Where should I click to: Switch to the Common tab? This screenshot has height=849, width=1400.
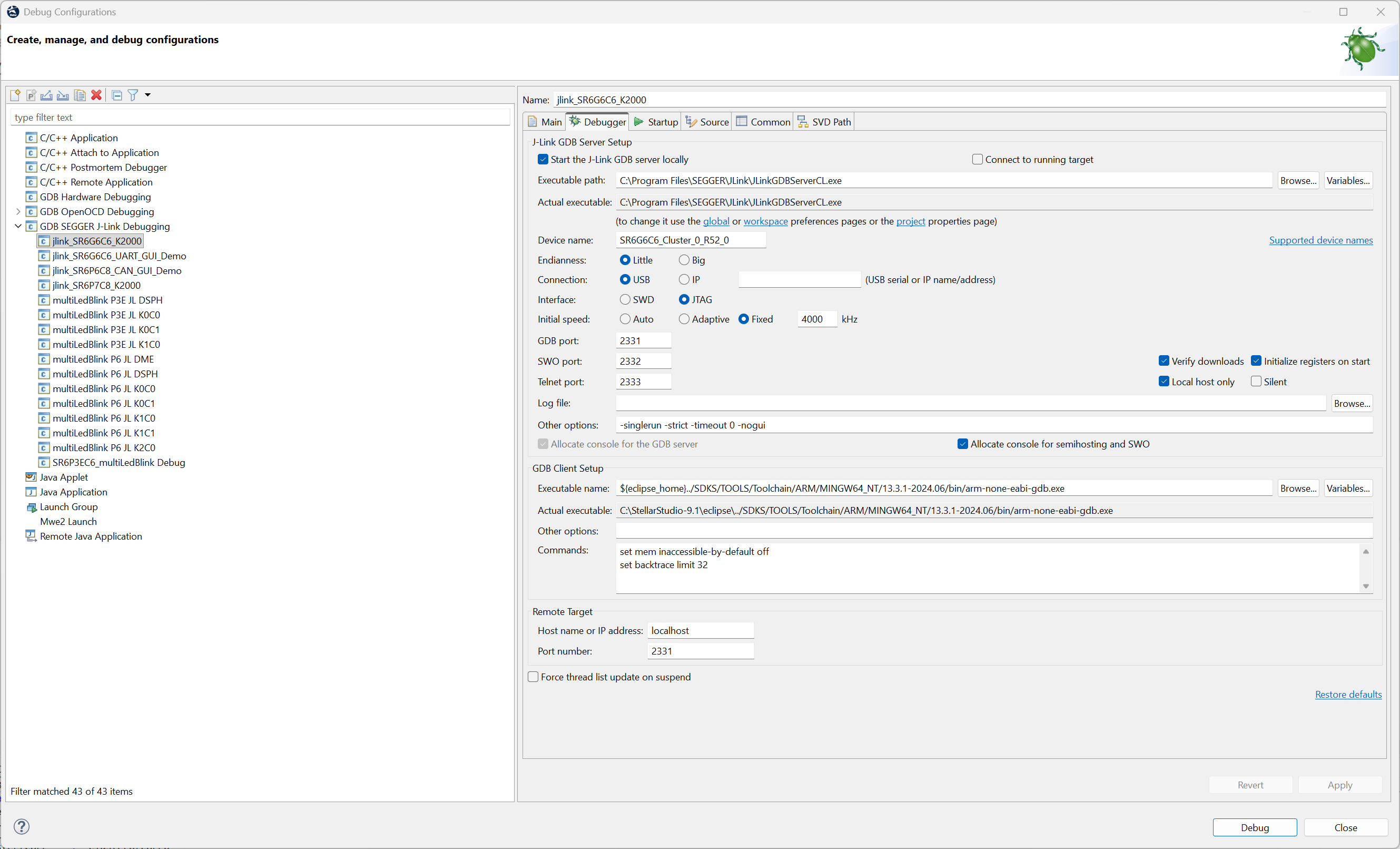coord(763,122)
